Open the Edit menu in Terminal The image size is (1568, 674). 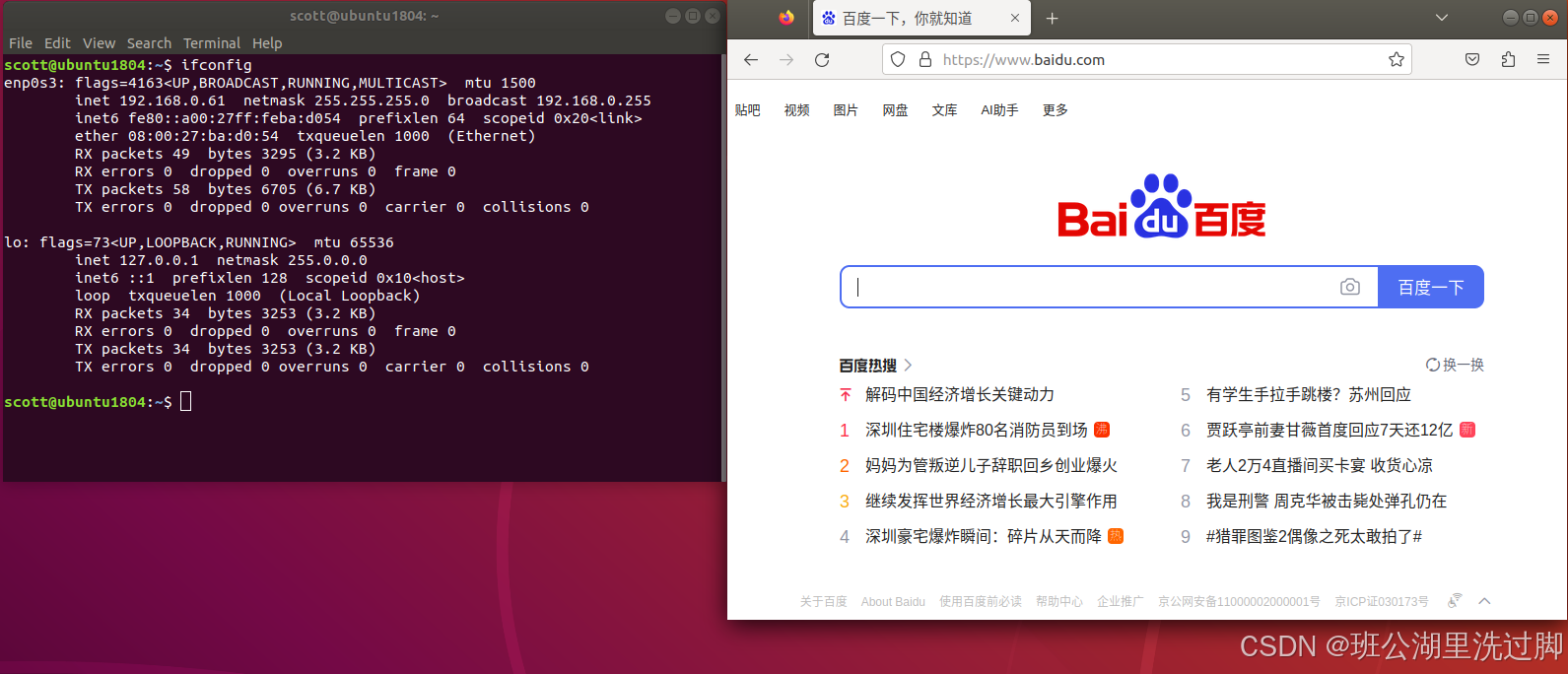(57, 43)
